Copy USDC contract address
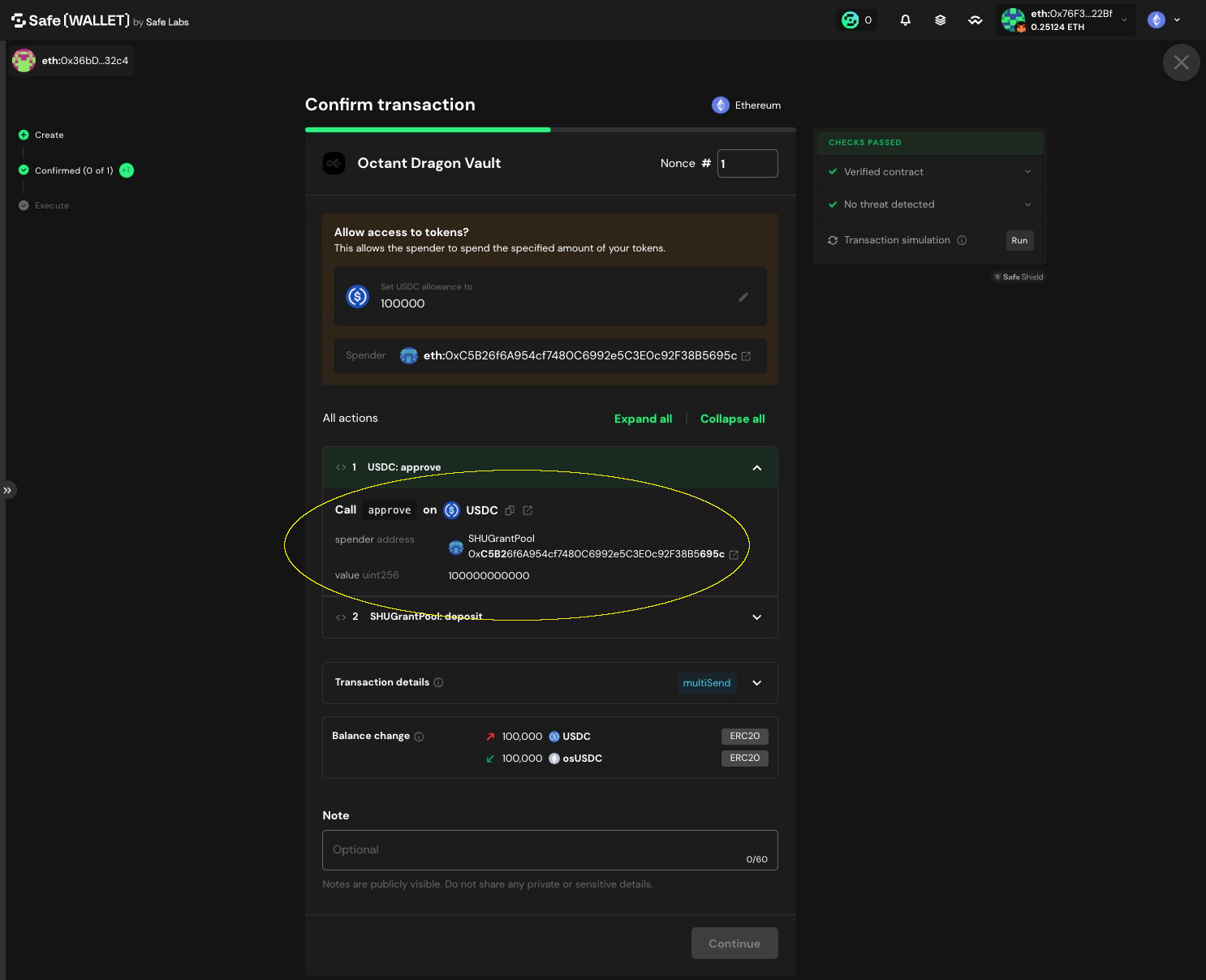This screenshot has width=1206, height=980. 510,510
